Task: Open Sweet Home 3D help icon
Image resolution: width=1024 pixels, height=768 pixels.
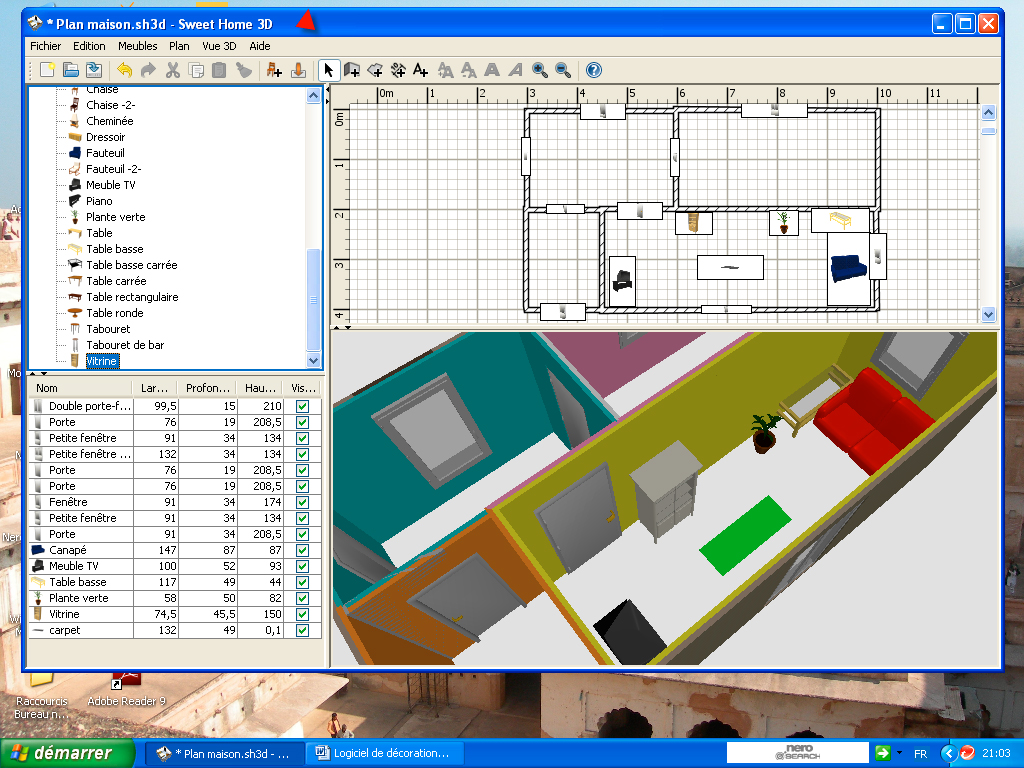Action: [594, 70]
